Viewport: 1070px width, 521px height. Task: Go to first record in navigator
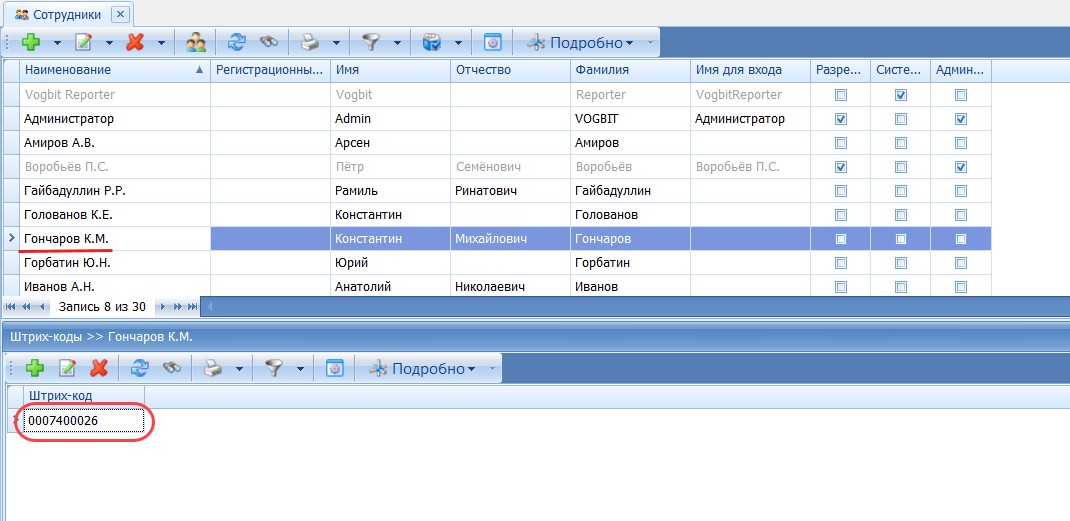pyautogui.click(x=11, y=307)
